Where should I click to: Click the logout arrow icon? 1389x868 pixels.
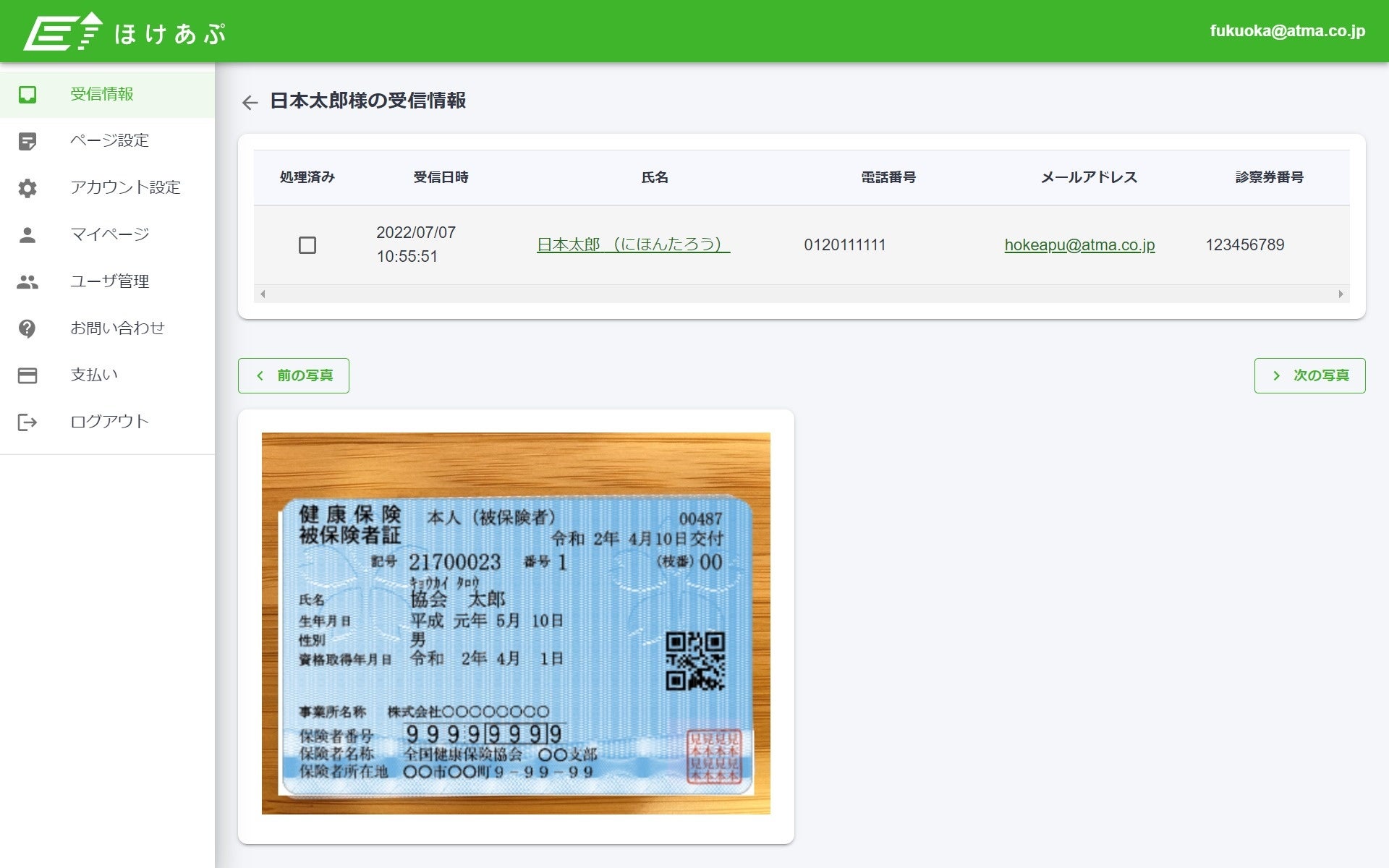click(x=27, y=422)
